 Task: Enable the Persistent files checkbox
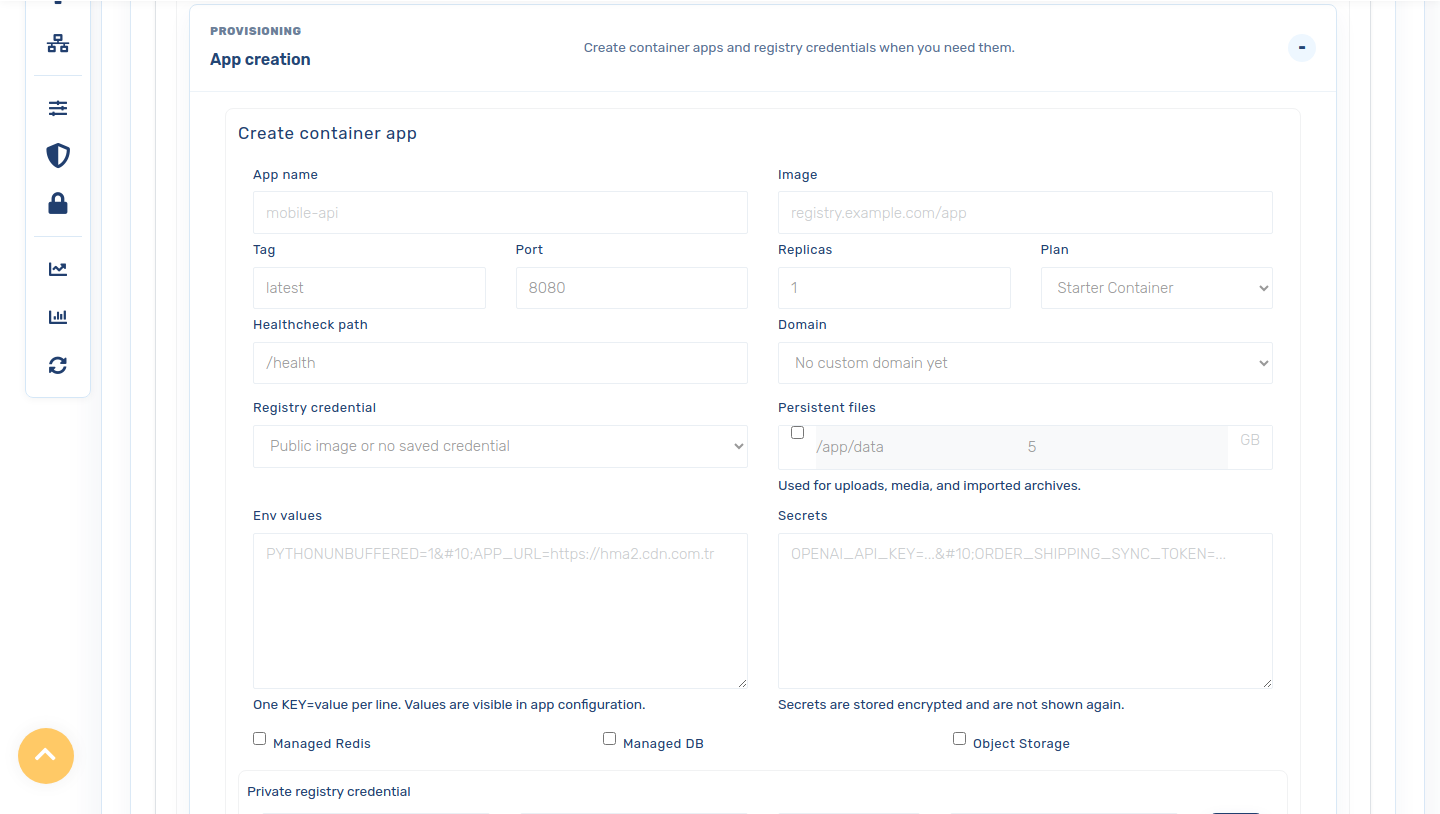[797, 433]
